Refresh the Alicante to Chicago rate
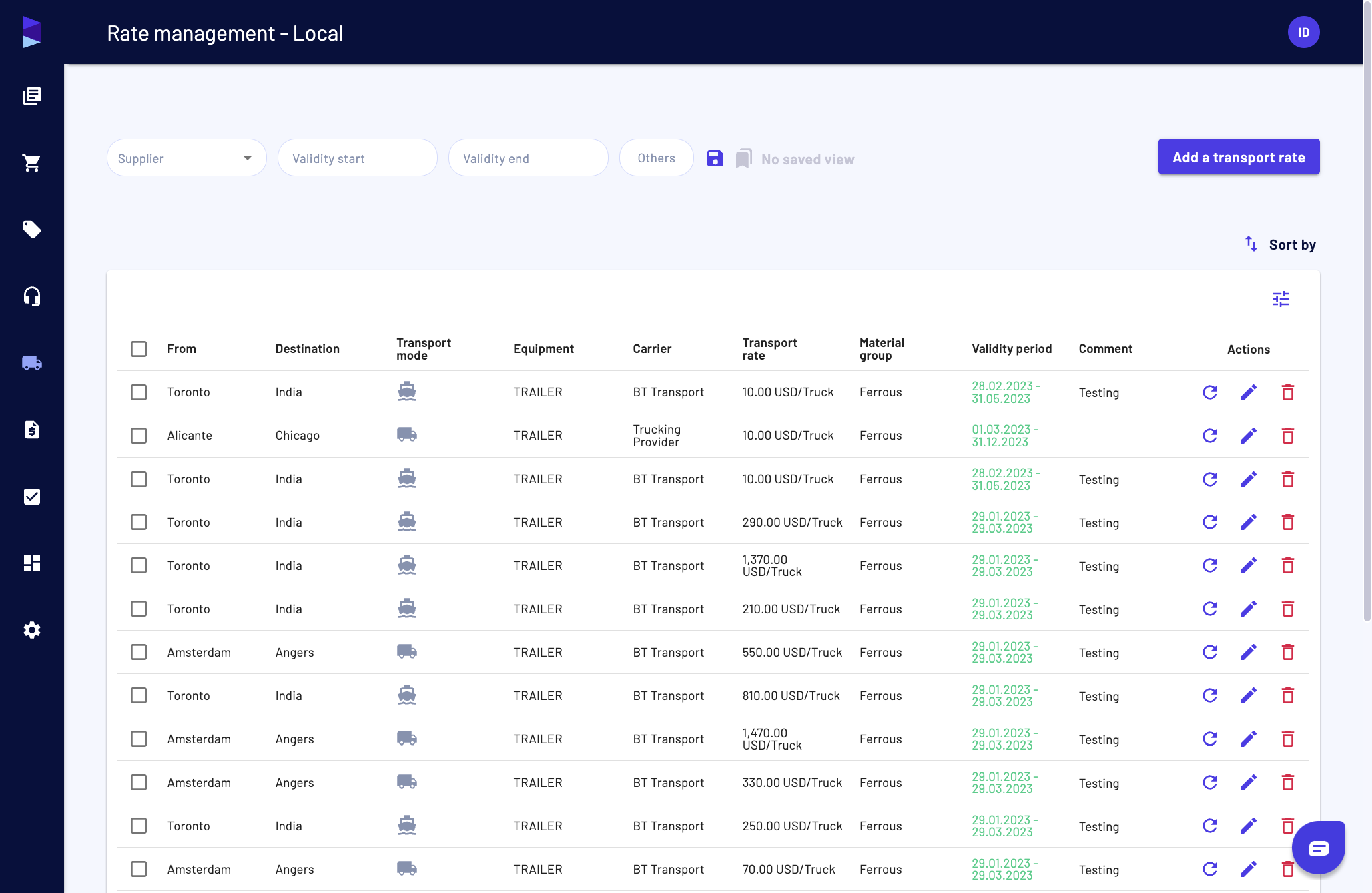 [x=1210, y=436]
